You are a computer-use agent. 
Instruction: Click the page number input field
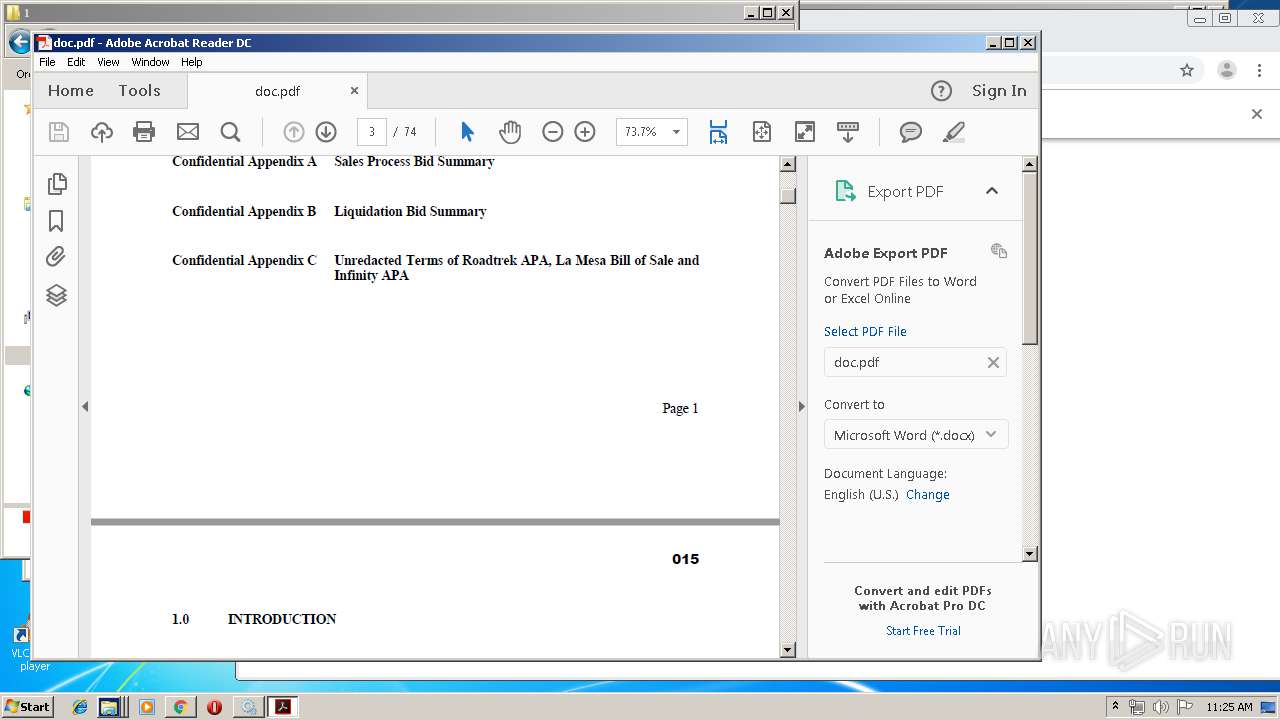click(x=372, y=132)
